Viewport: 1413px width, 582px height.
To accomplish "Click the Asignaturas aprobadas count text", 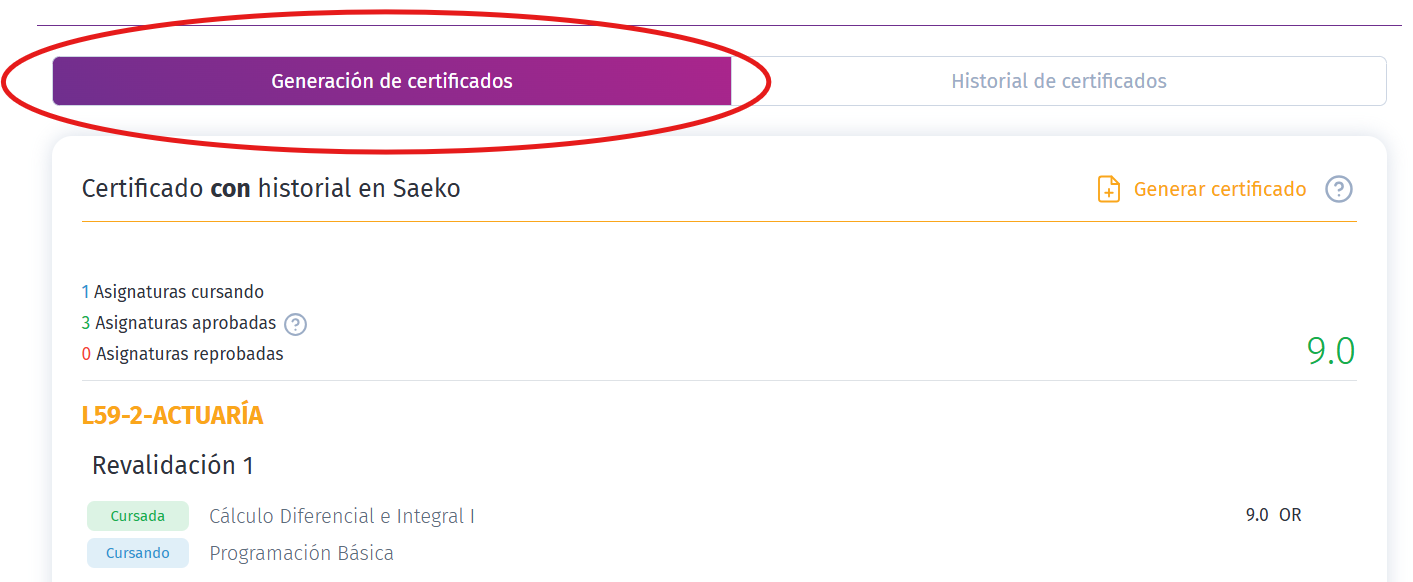I will pos(180,323).
